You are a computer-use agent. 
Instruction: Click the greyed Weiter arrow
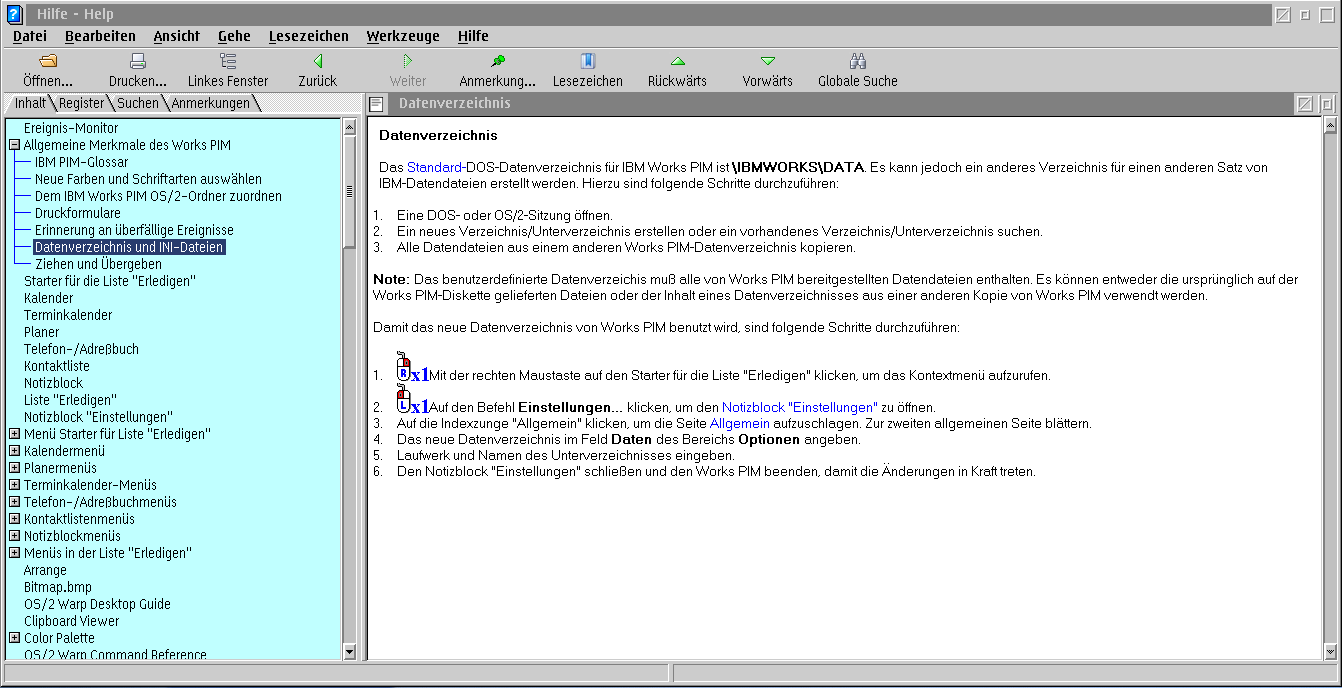click(408, 61)
